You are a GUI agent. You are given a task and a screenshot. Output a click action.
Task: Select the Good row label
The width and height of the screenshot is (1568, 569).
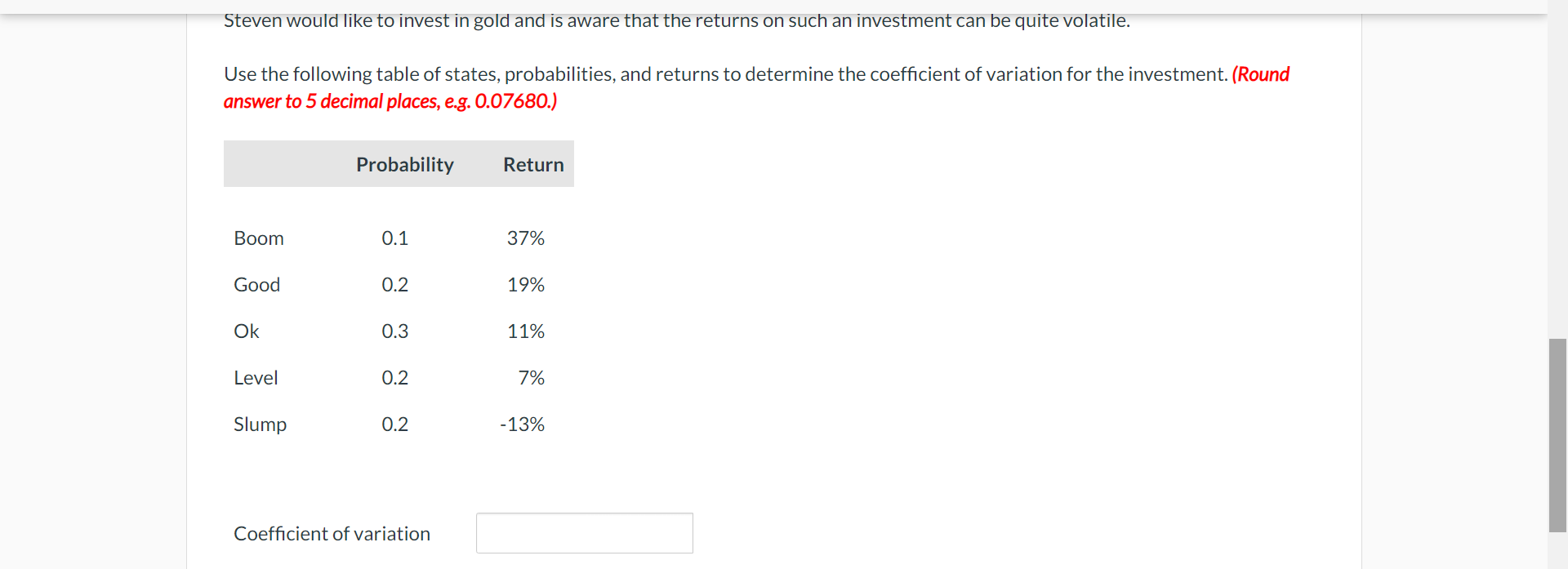point(256,285)
